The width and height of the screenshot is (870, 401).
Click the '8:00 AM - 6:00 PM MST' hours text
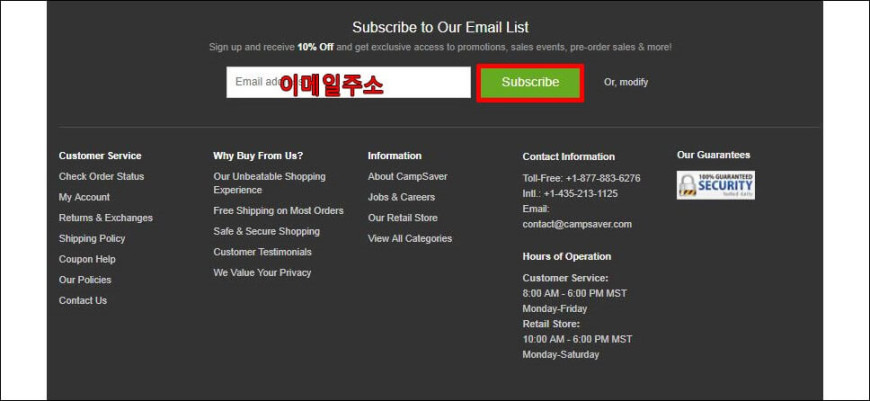pyautogui.click(x=575, y=293)
